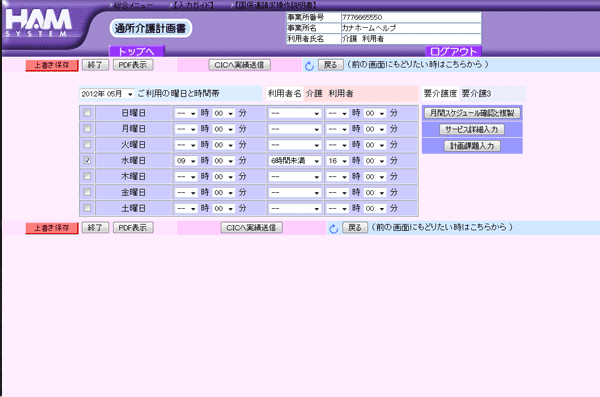The height and width of the screenshot is (397, 600).
Task: Open the 金曜日 service duration dropdown
Action: [295, 193]
